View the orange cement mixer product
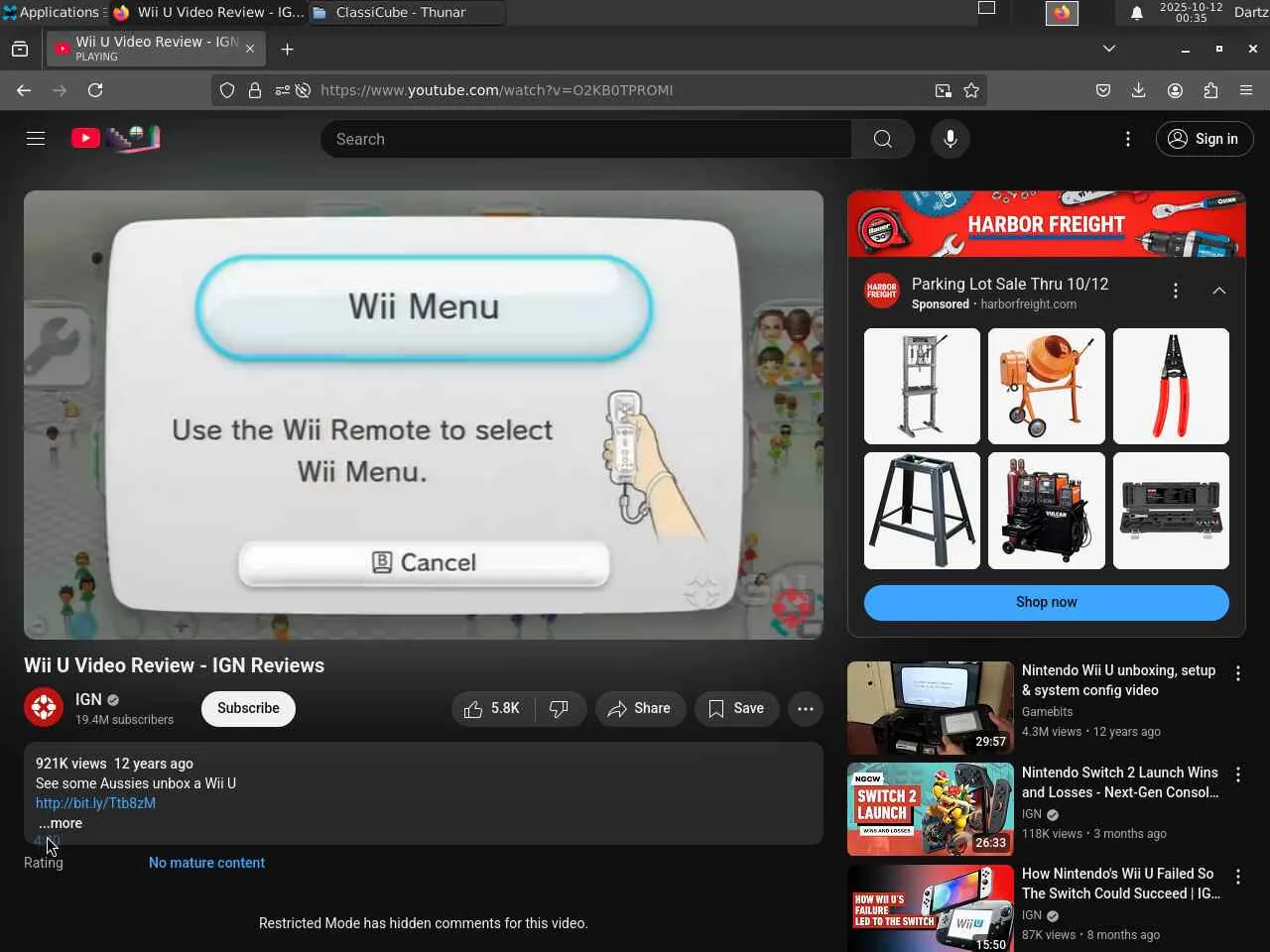1270x952 pixels. coord(1047,386)
